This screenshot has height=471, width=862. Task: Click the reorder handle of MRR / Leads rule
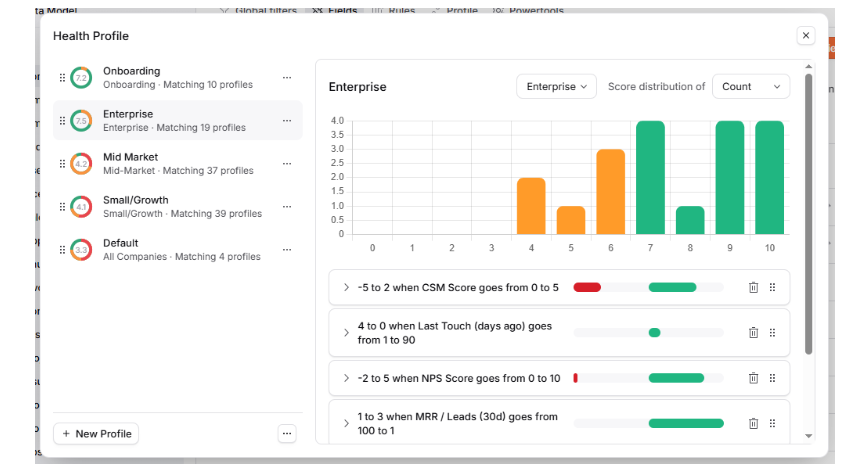point(772,423)
